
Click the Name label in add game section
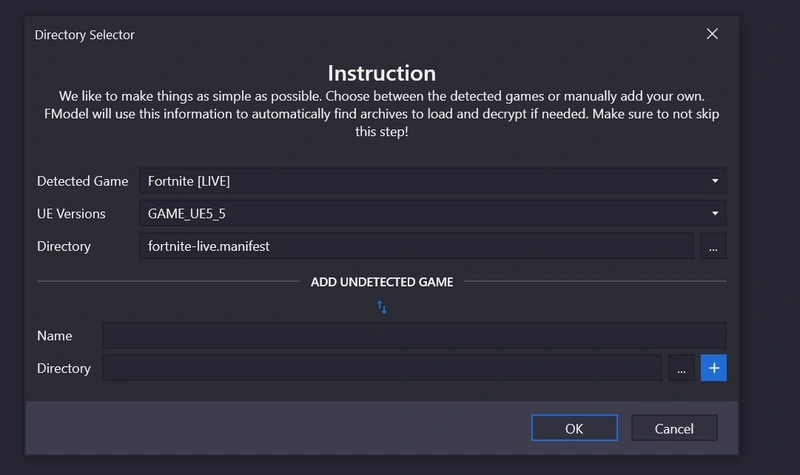coord(54,336)
